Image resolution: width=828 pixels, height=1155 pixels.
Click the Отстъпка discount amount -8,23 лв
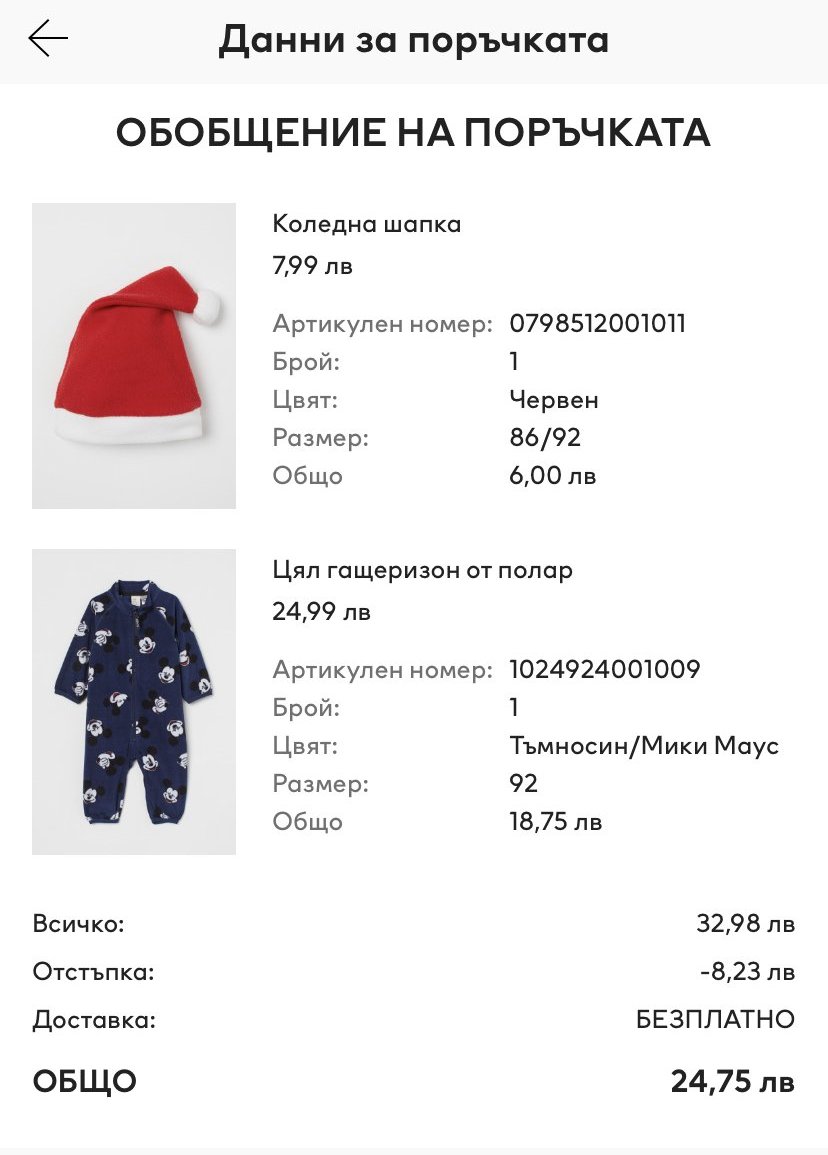pyautogui.click(x=747, y=972)
